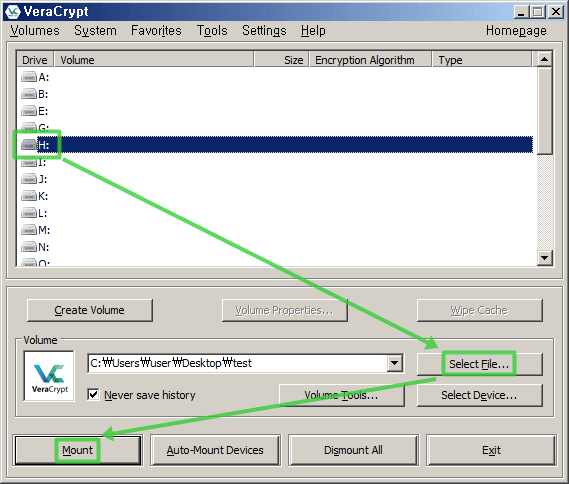Click the N: drive icon
This screenshot has height=484, width=569.
(x=29, y=247)
